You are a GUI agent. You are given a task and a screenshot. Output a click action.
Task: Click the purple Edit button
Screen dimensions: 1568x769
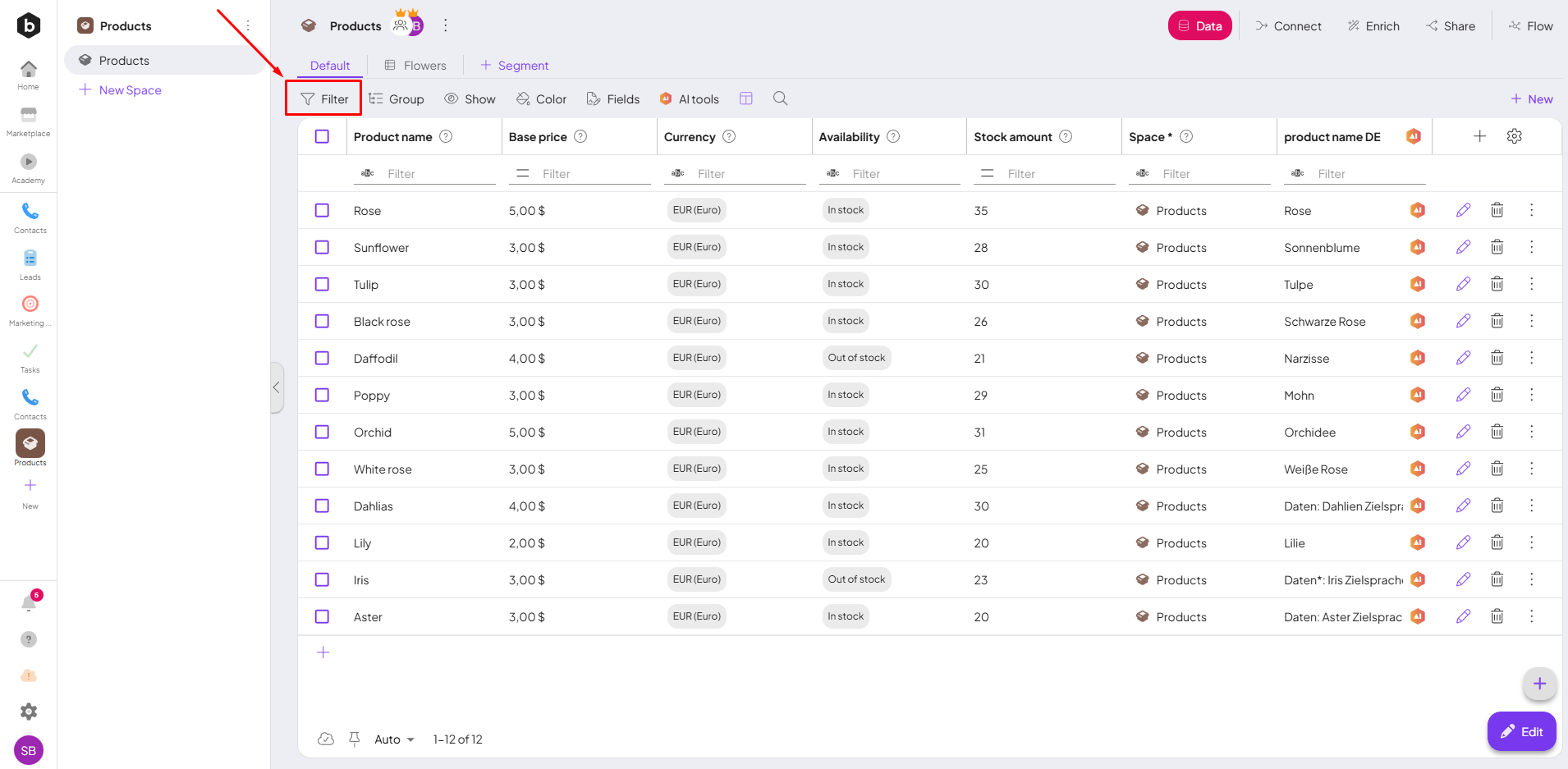click(x=1521, y=731)
